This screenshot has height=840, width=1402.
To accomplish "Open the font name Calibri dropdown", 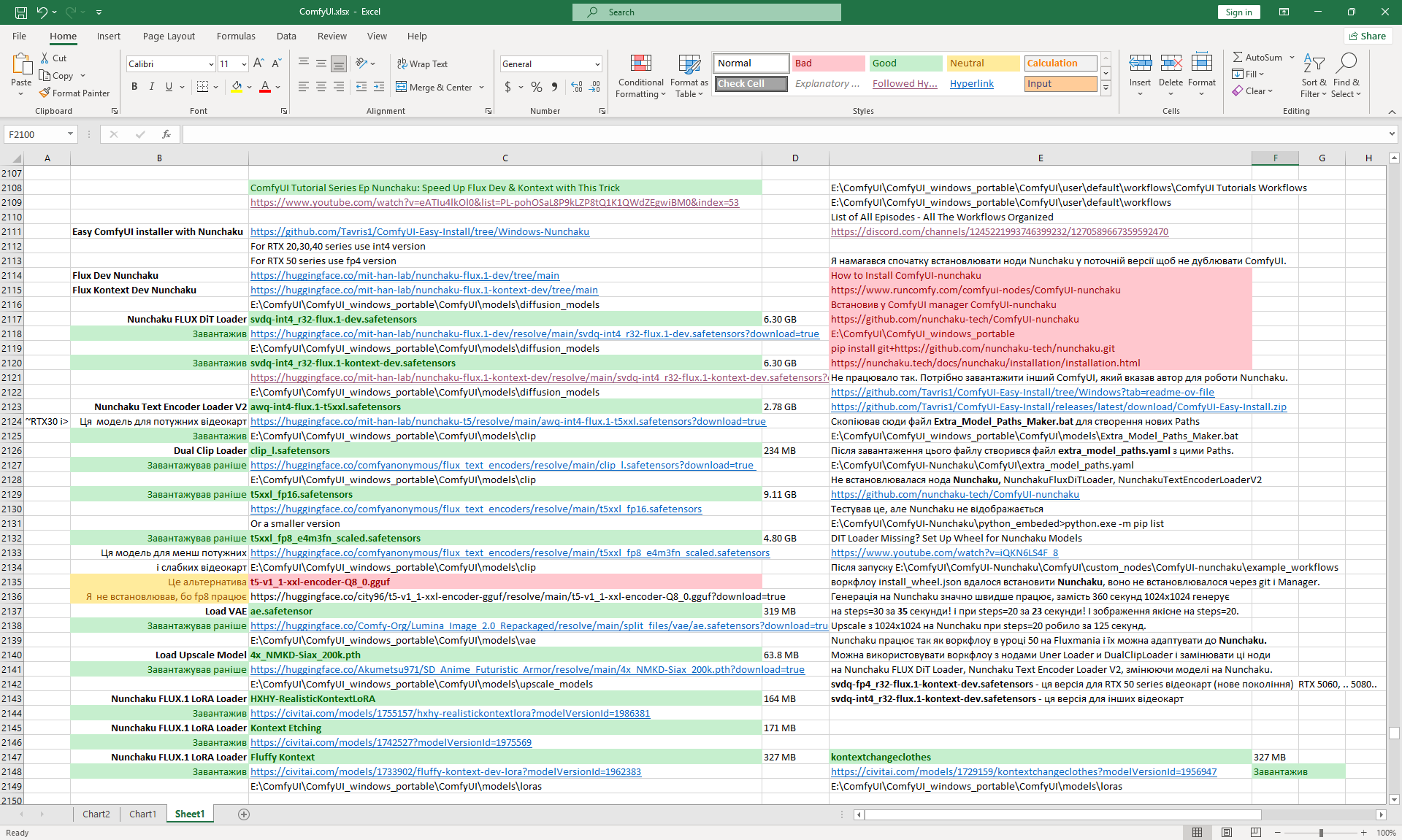I will pyautogui.click(x=211, y=64).
